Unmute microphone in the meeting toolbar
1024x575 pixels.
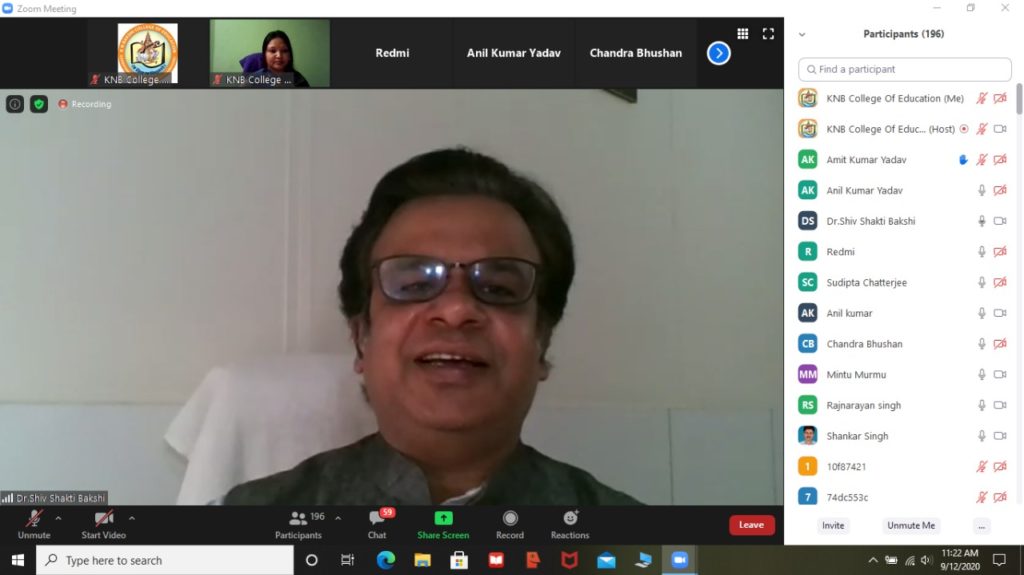coord(34,525)
